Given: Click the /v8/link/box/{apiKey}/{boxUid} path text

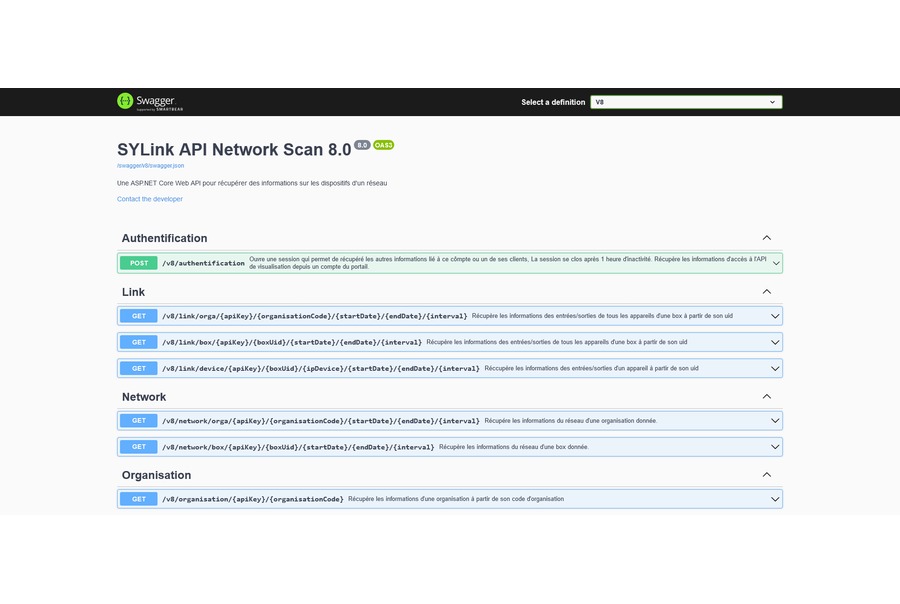Looking at the screenshot, I should 292,342.
